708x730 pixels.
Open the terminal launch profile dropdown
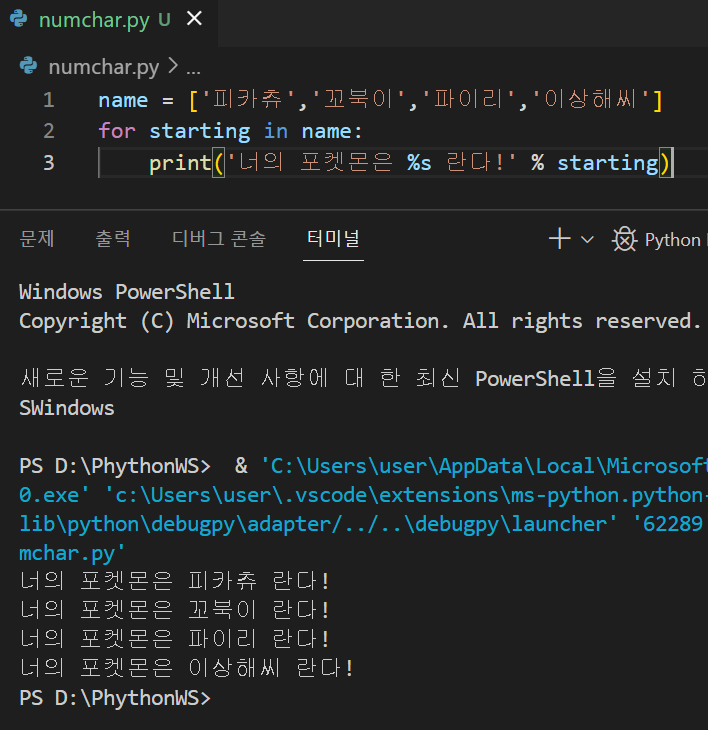click(x=587, y=240)
